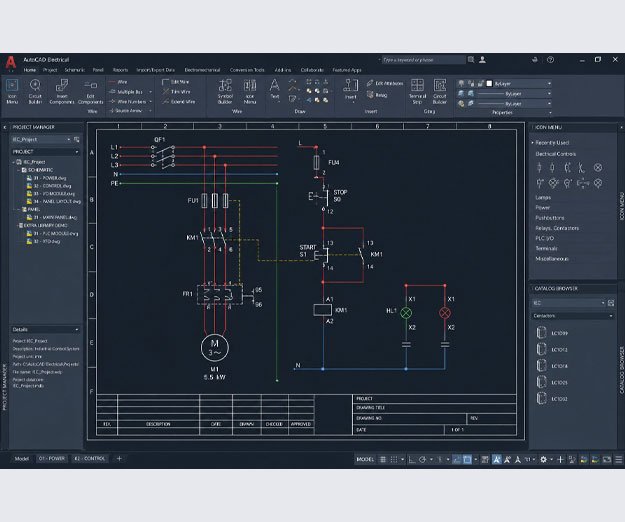Click the AutoCAD application logo button
625x522 pixels.
[11, 63]
